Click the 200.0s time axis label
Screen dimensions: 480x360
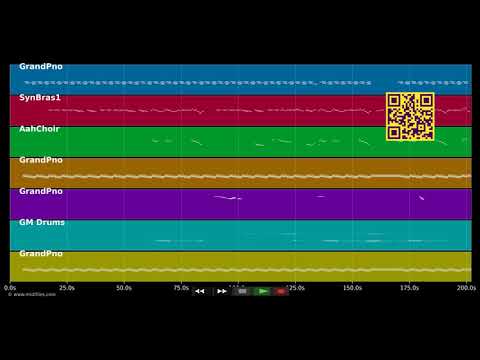tap(466, 288)
